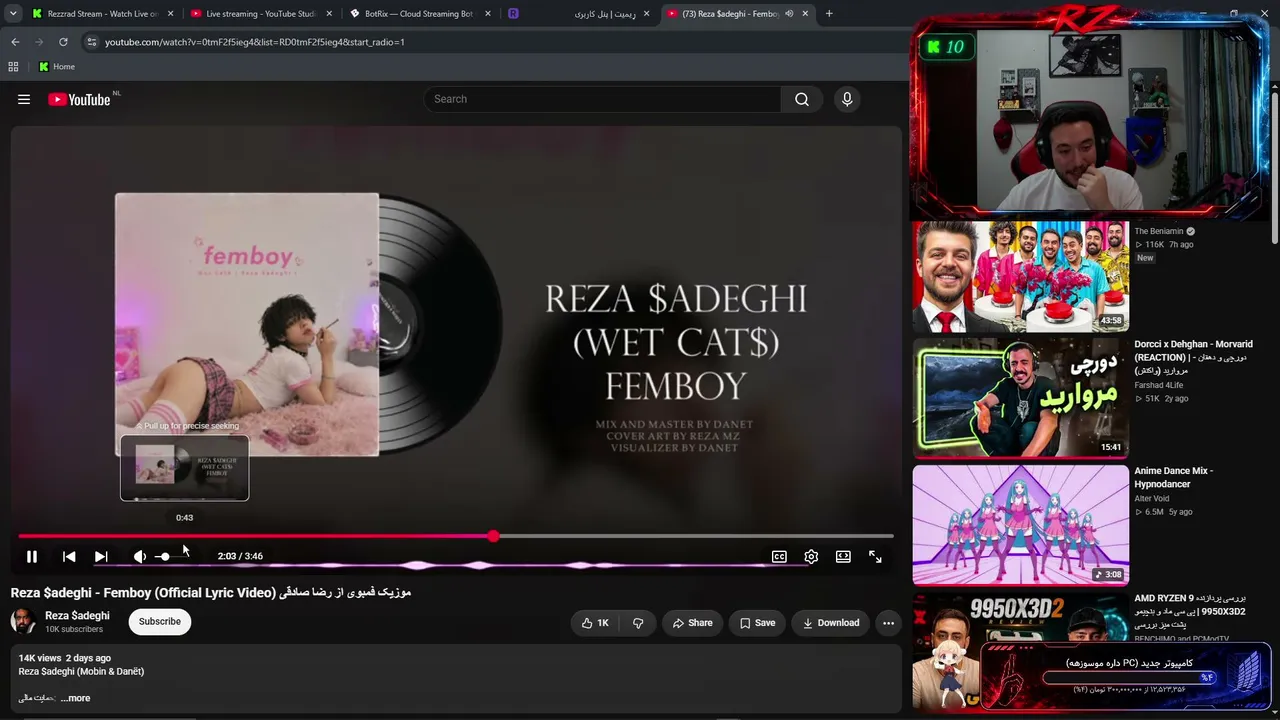Enter full screen mode

(x=875, y=556)
